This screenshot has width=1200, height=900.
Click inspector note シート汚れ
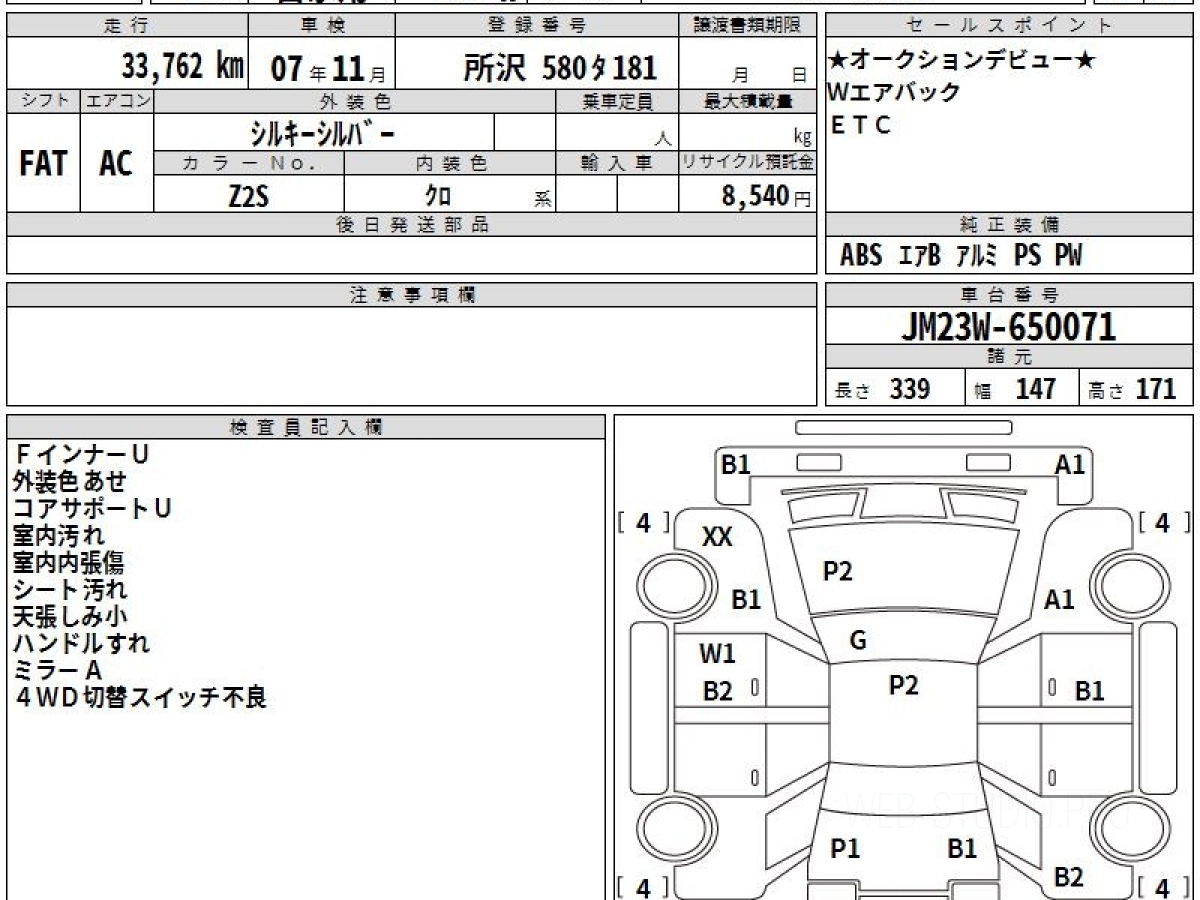(x=70, y=589)
